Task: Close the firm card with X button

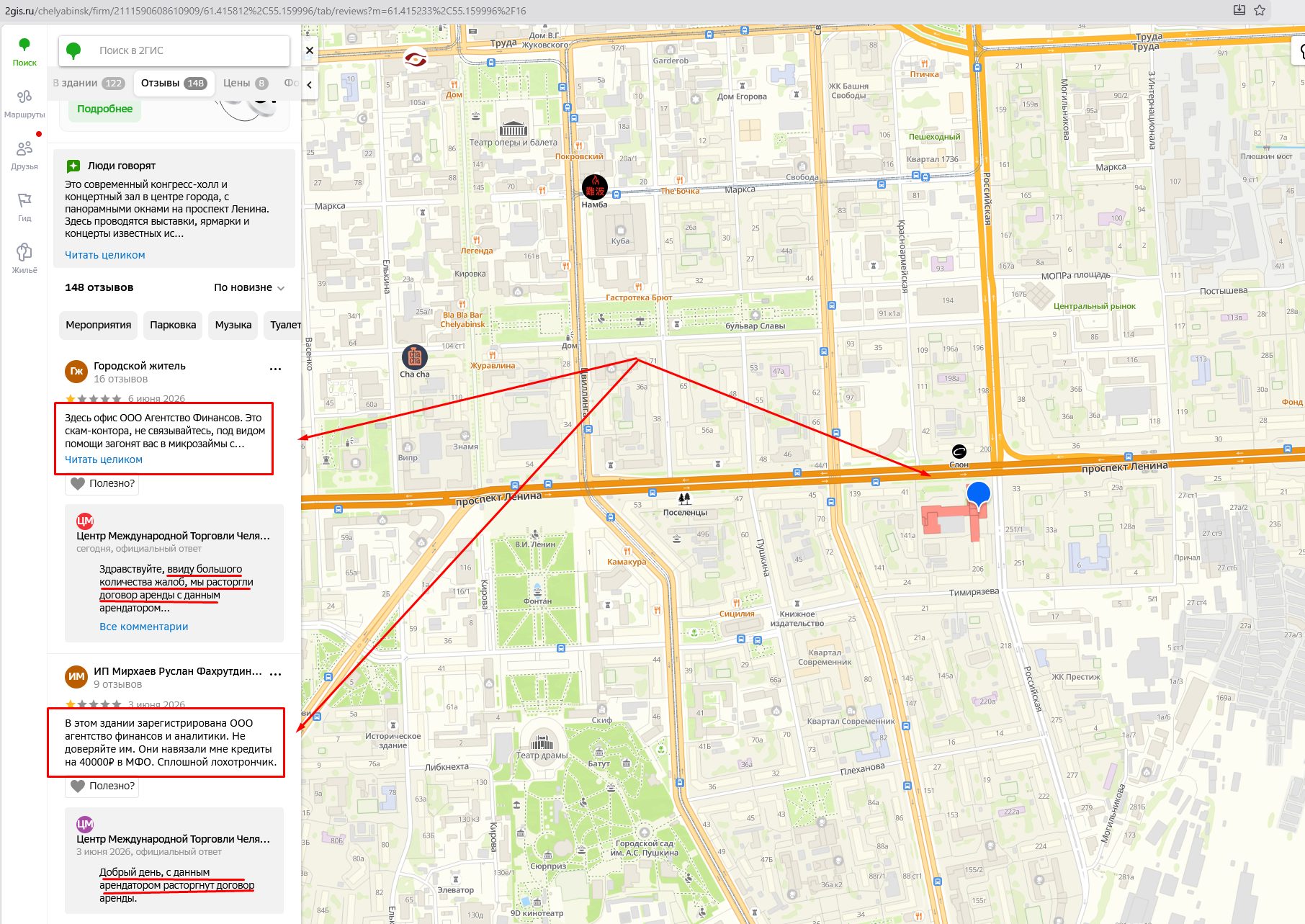Action: (x=309, y=50)
